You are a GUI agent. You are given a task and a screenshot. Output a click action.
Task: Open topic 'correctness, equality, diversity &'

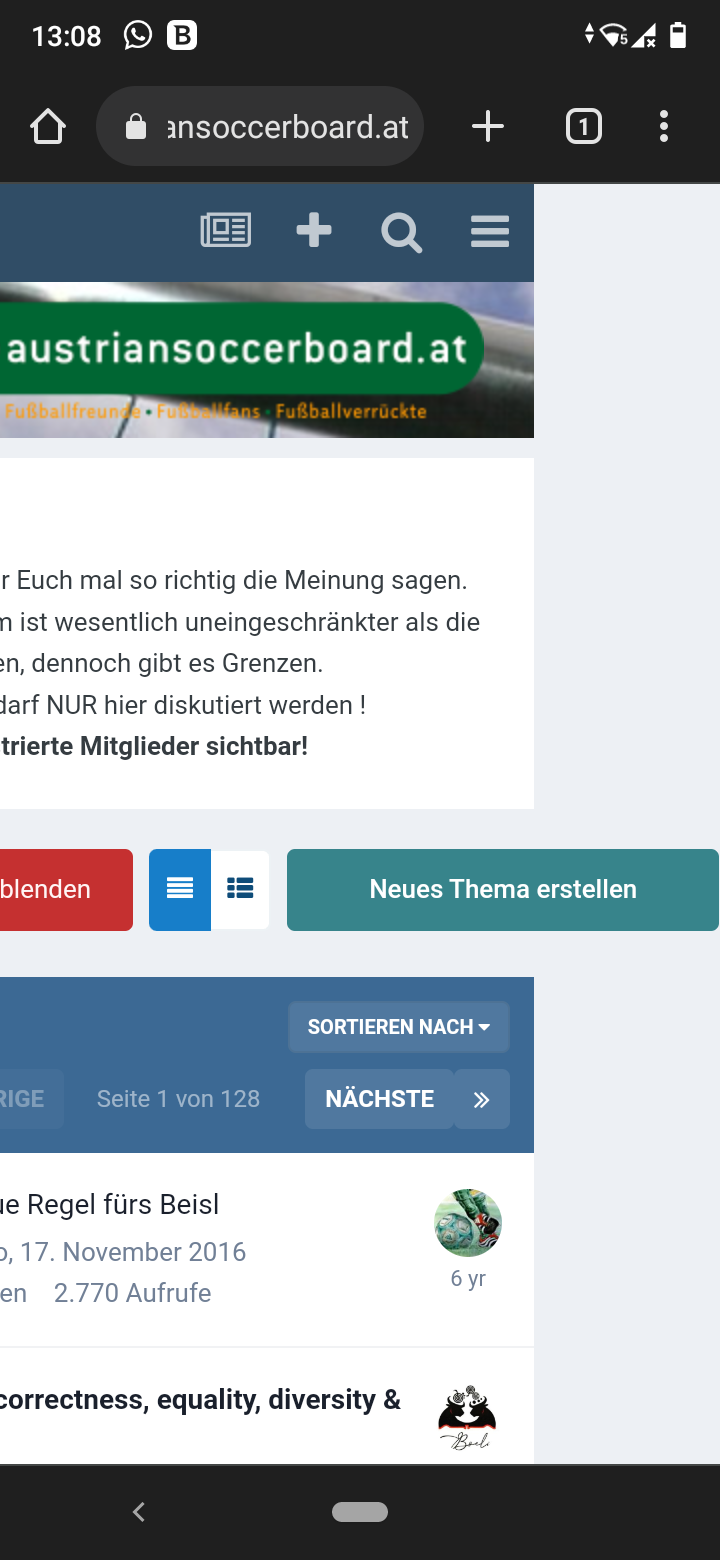pos(200,1399)
